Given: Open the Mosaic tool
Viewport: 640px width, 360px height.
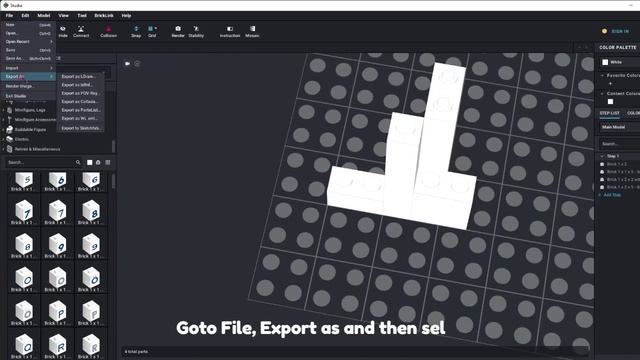Looking at the screenshot, I should (x=252, y=31).
